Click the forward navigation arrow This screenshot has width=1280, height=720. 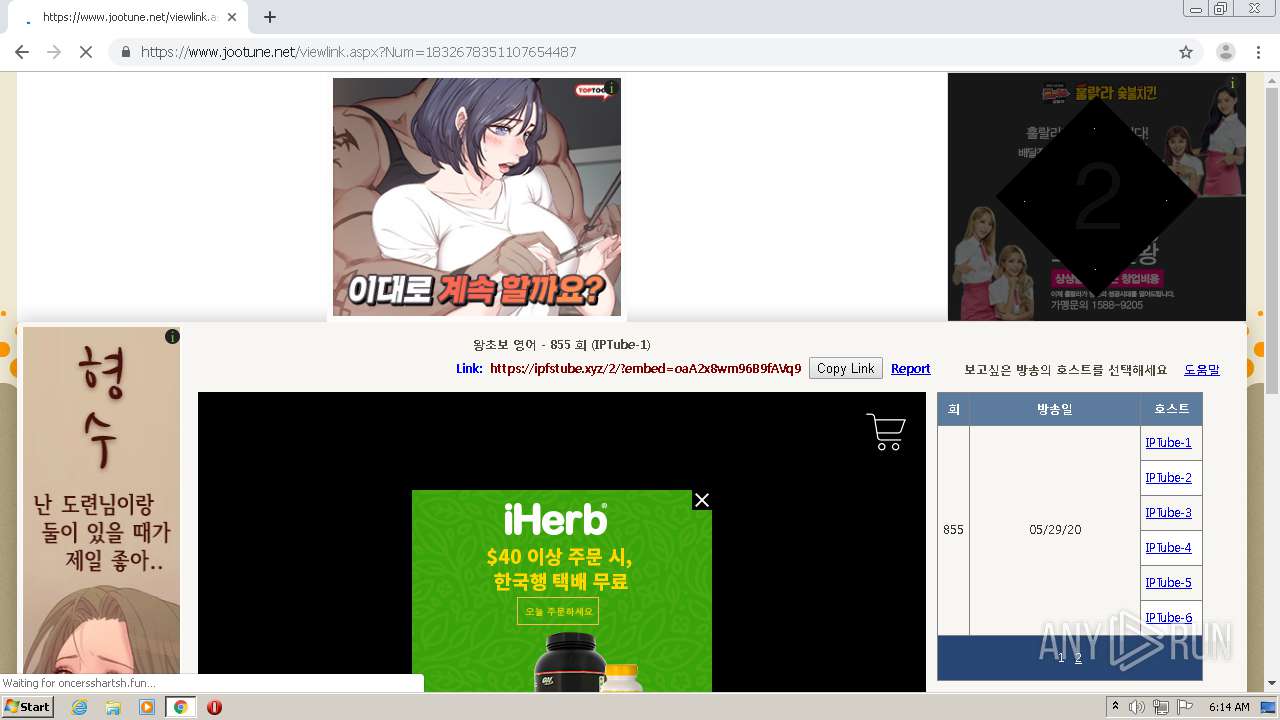[x=54, y=52]
